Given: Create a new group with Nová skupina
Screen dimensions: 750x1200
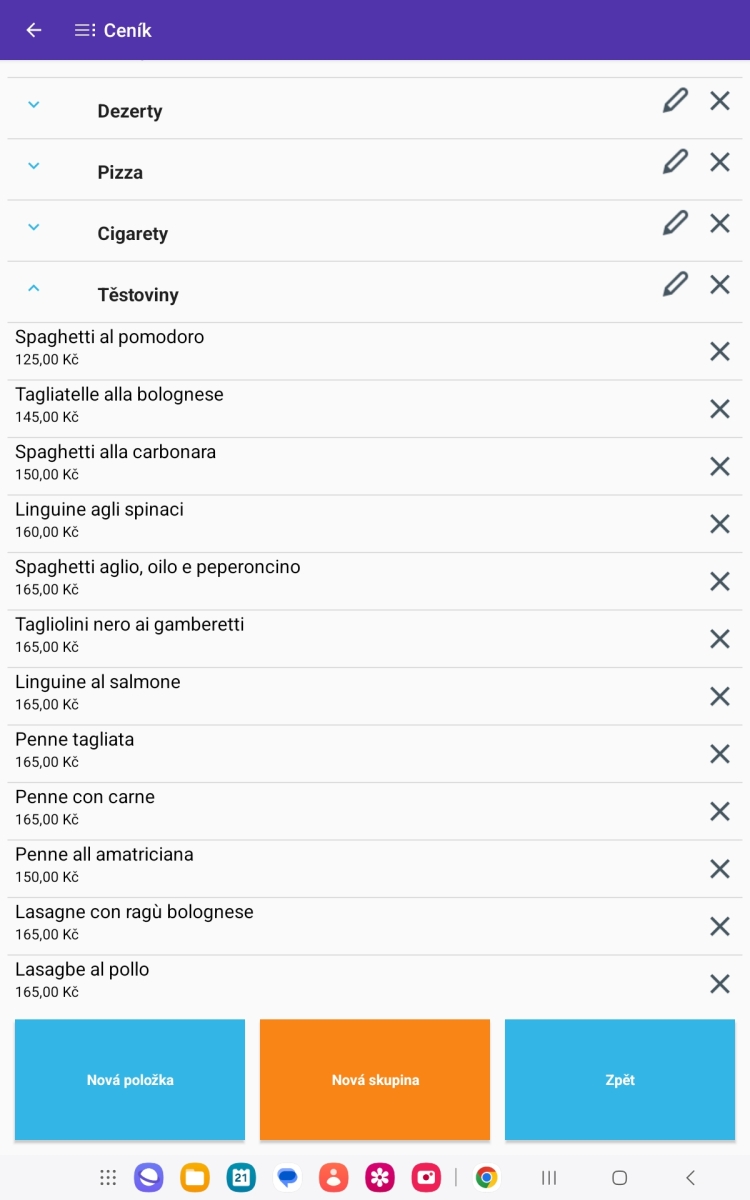Looking at the screenshot, I should [x=375, y=1079].
